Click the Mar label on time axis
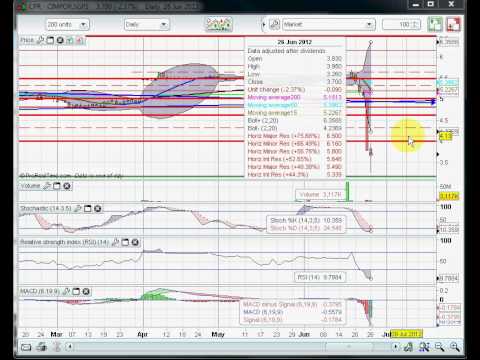The image size is (480, 360). (56, 334)
